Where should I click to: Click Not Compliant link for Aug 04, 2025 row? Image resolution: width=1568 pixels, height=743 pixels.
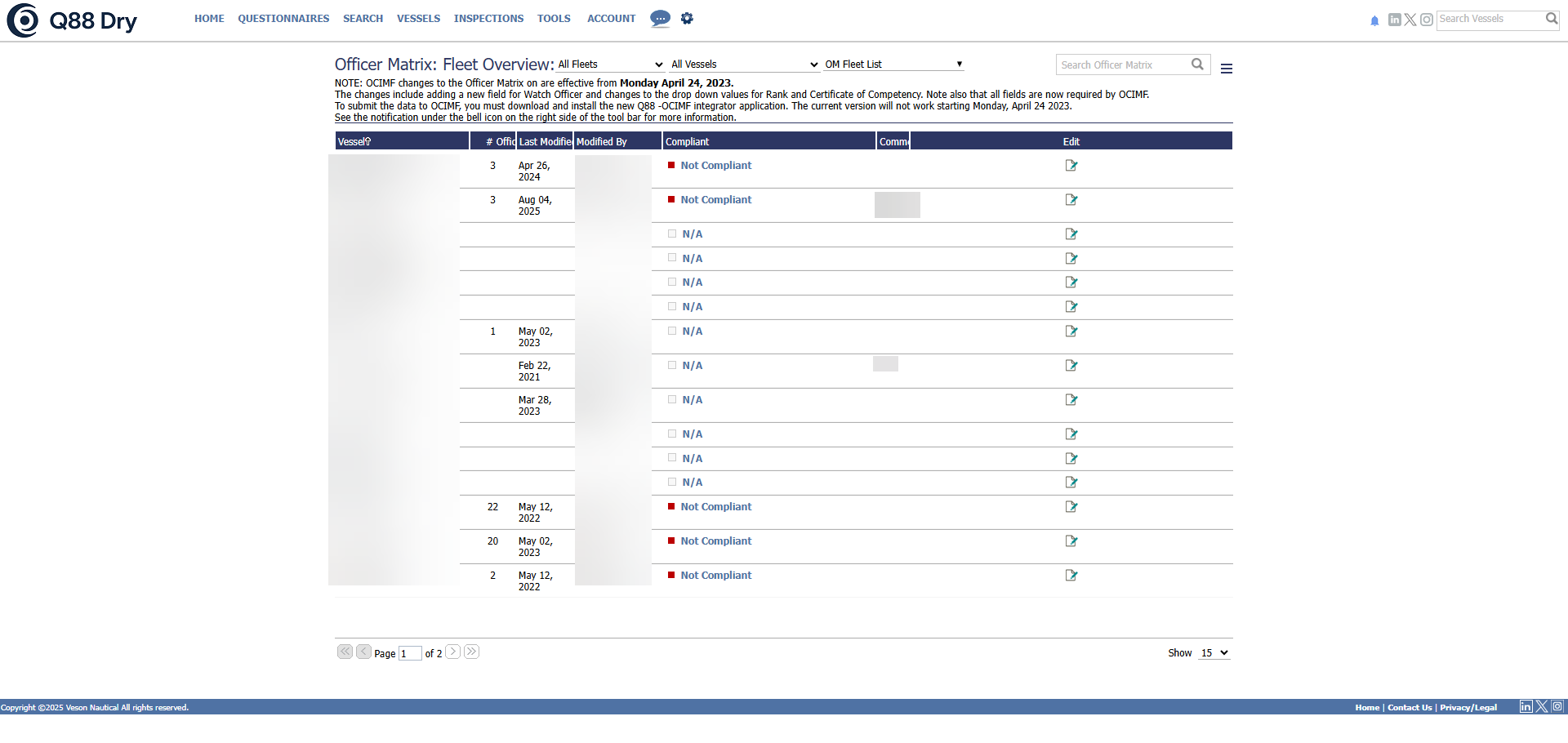coord(715,200)
